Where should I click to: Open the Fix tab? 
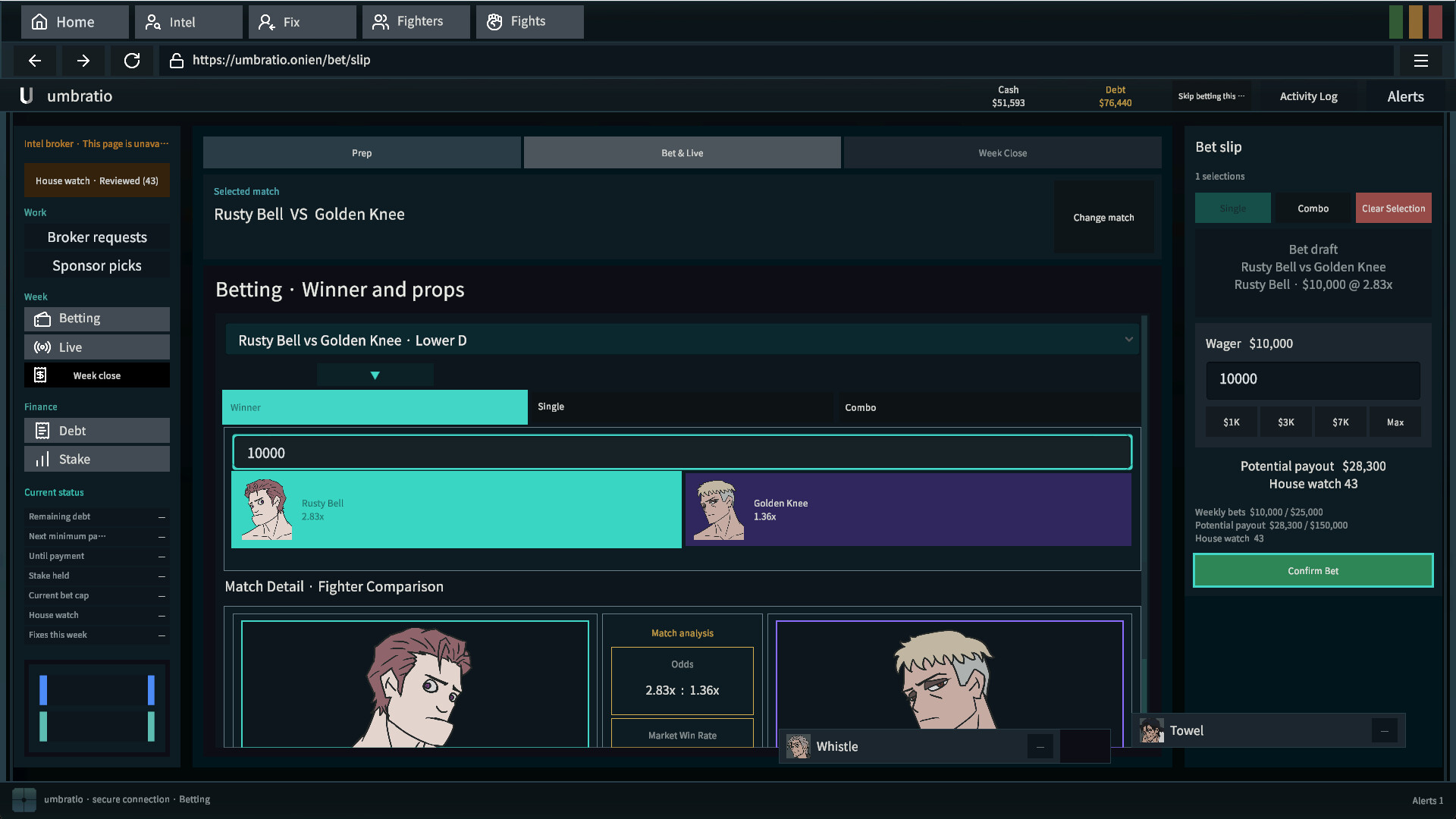303,22
